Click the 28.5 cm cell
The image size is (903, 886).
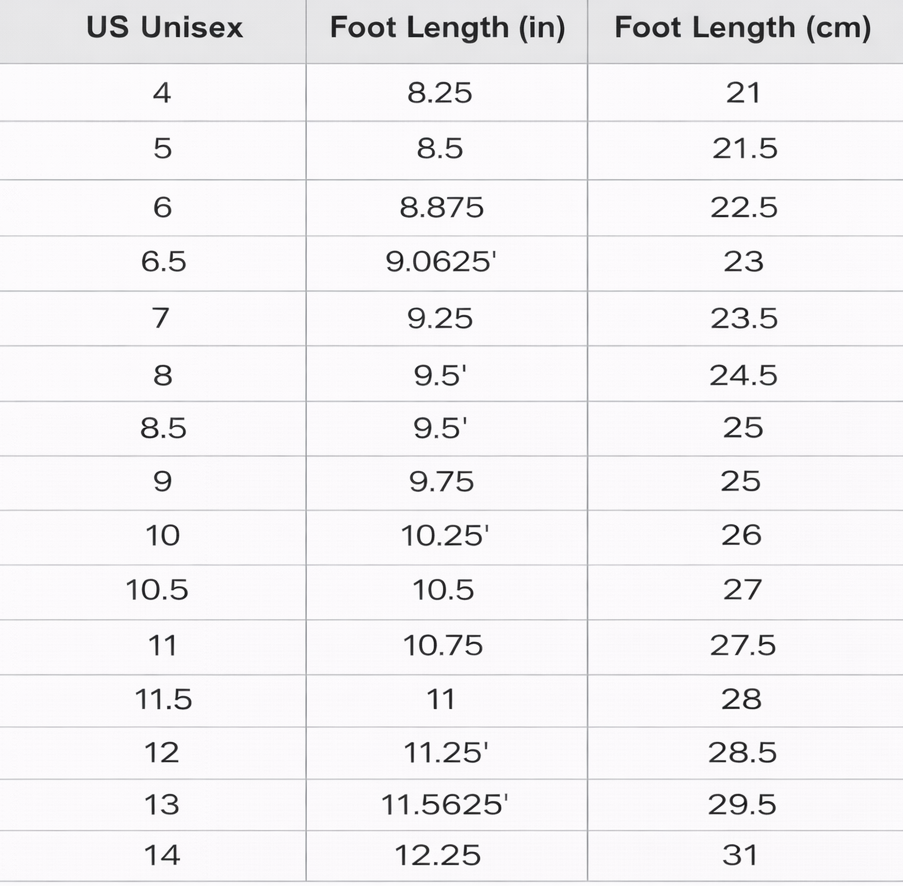(743, 752)
